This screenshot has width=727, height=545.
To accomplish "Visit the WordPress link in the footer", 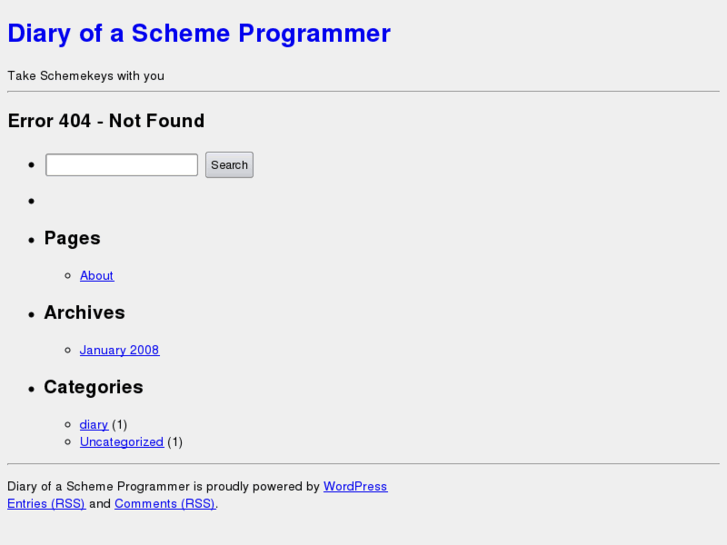I will coord(355,487).
